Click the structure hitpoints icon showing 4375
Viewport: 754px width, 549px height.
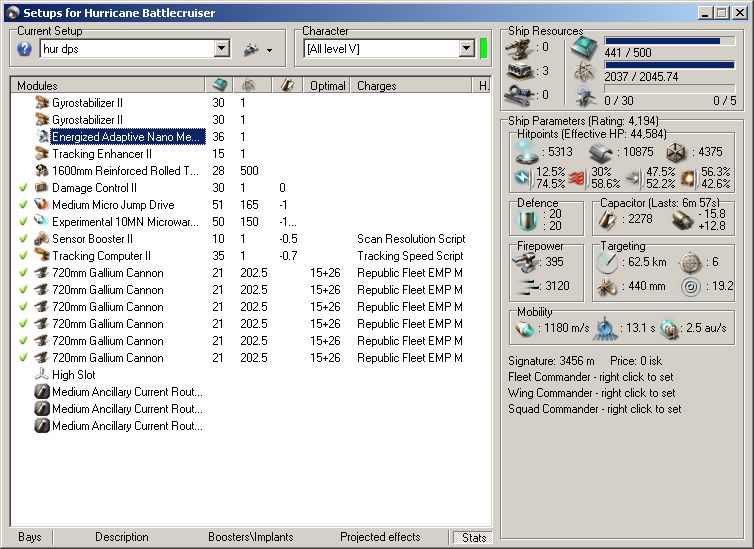click(672, 152)
